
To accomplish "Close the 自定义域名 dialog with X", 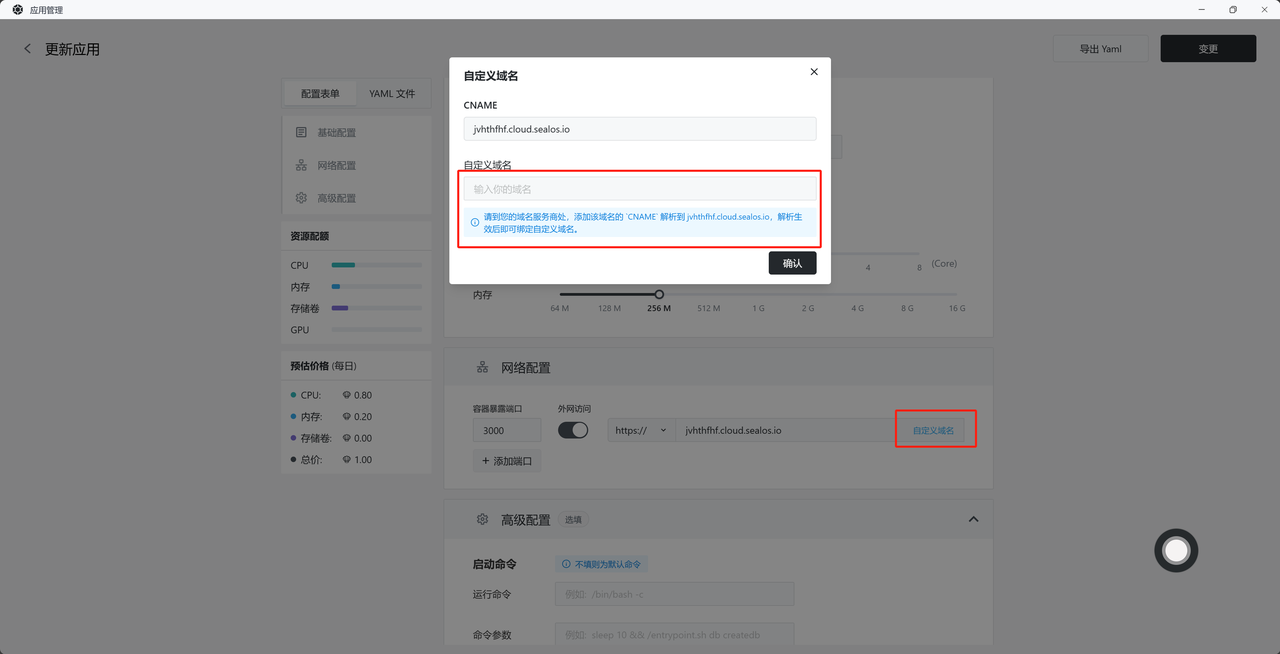I will (814, 72).
